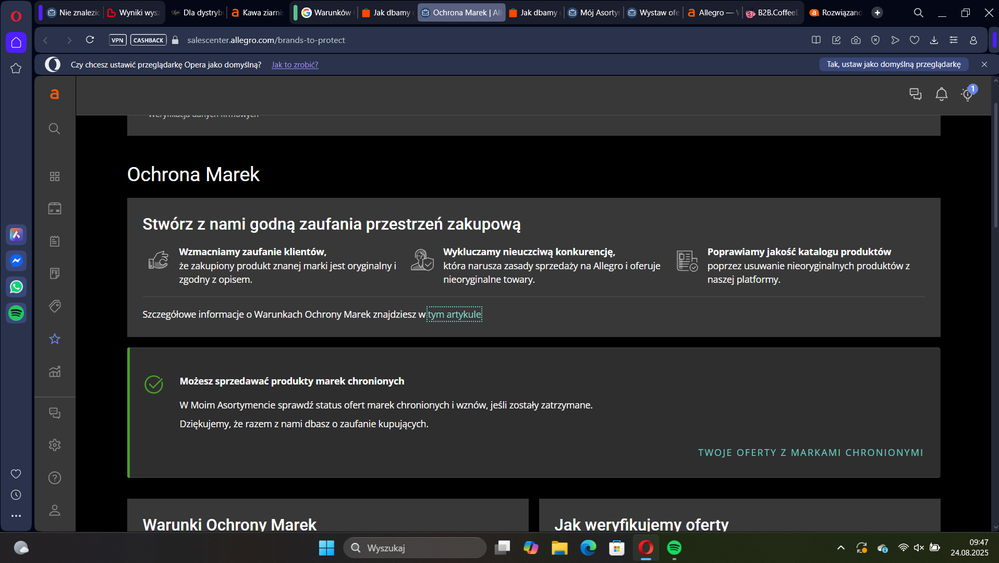Viewport: 999px width, 563px height.
Task: Open the statistics chart icon in sidebar
Action: (x=55, y=372)
